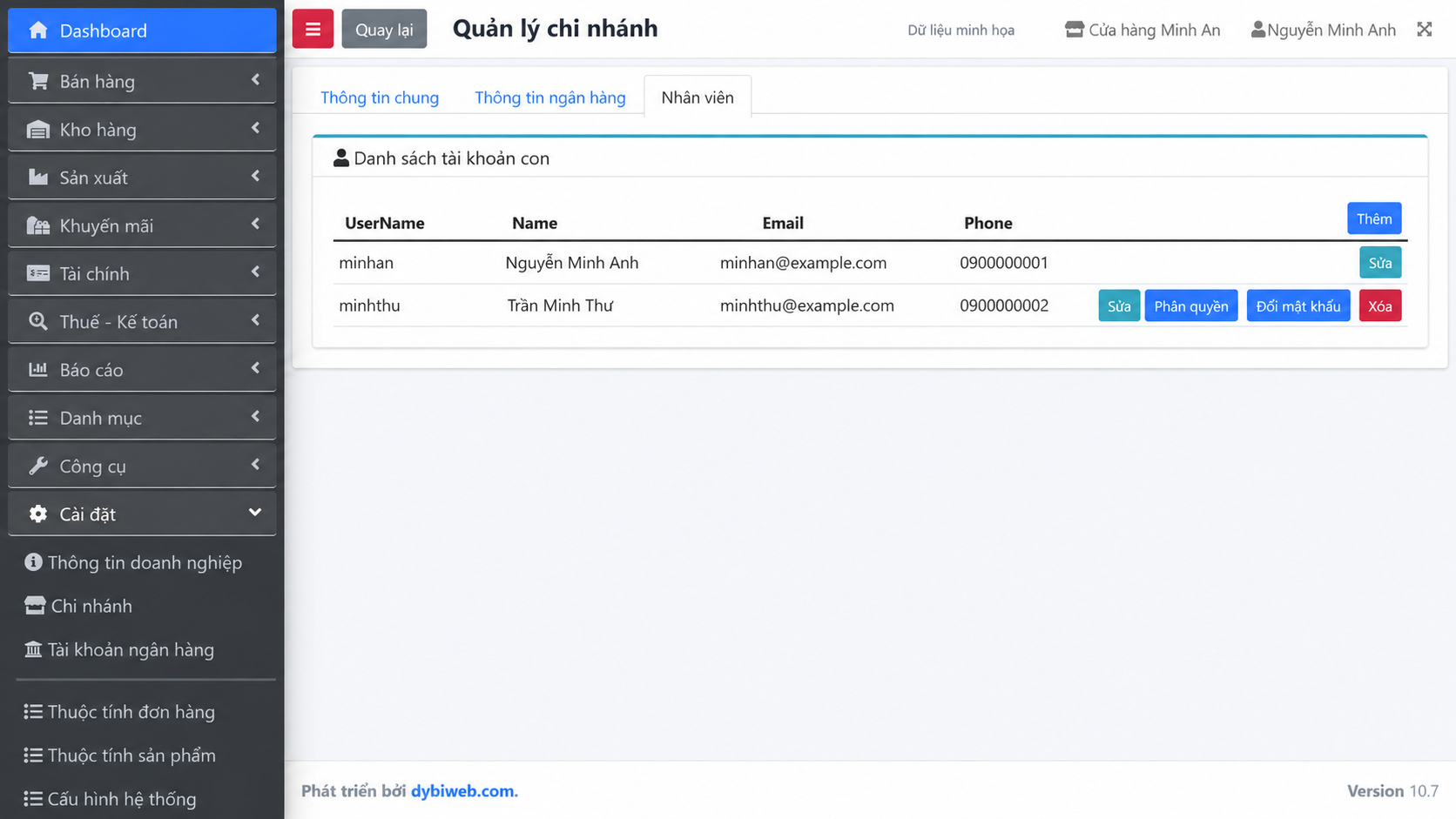Click the Khuyến mãi gift icon
This screenshot has width=1456, height=819.
(x=38, y=225)
